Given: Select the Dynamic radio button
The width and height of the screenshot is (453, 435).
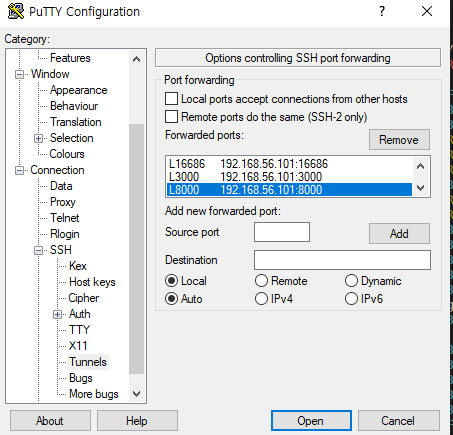Looking at the screenshot, I should [x=351, y=281].
